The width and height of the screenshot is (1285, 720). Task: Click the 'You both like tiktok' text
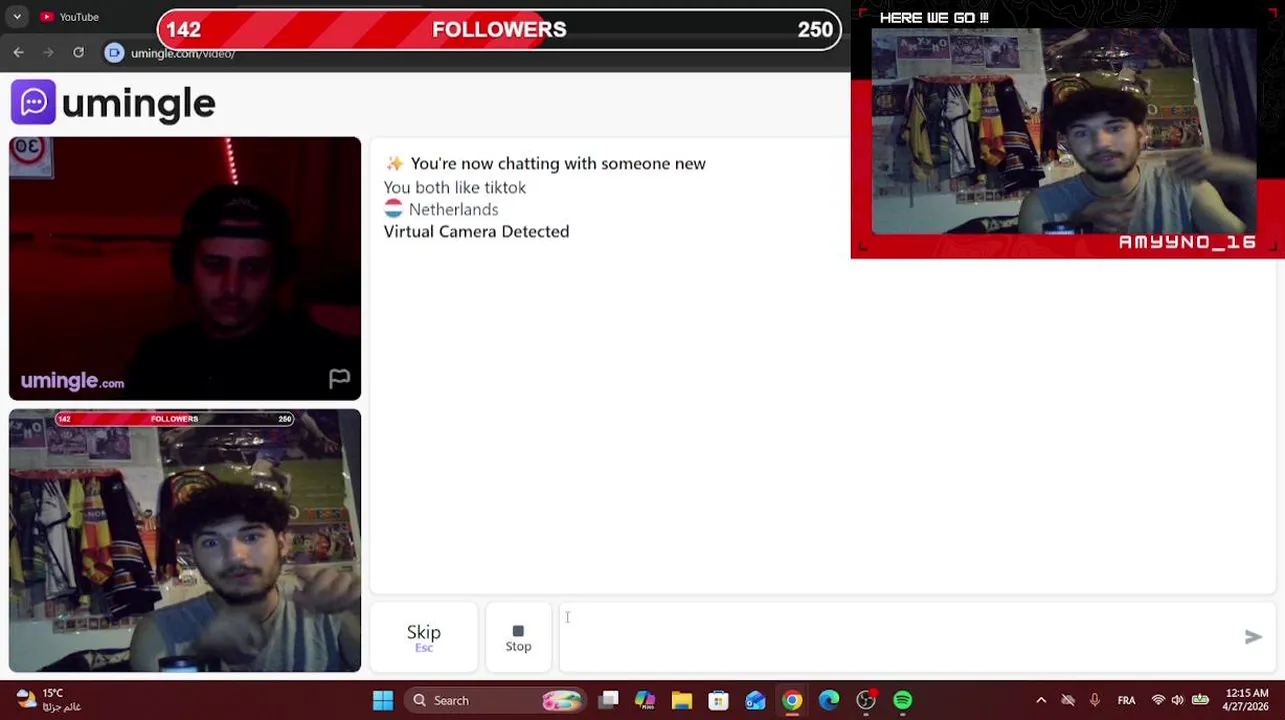[x=454, y=187]
